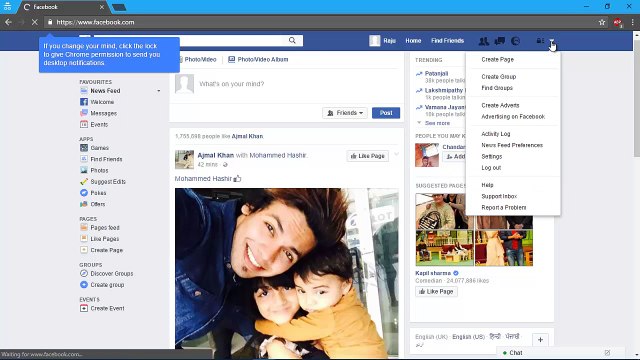Click the plus button for languages
The width and height of the screenshot is (640, 360).
pyautogui.click(x=540, y=340)
